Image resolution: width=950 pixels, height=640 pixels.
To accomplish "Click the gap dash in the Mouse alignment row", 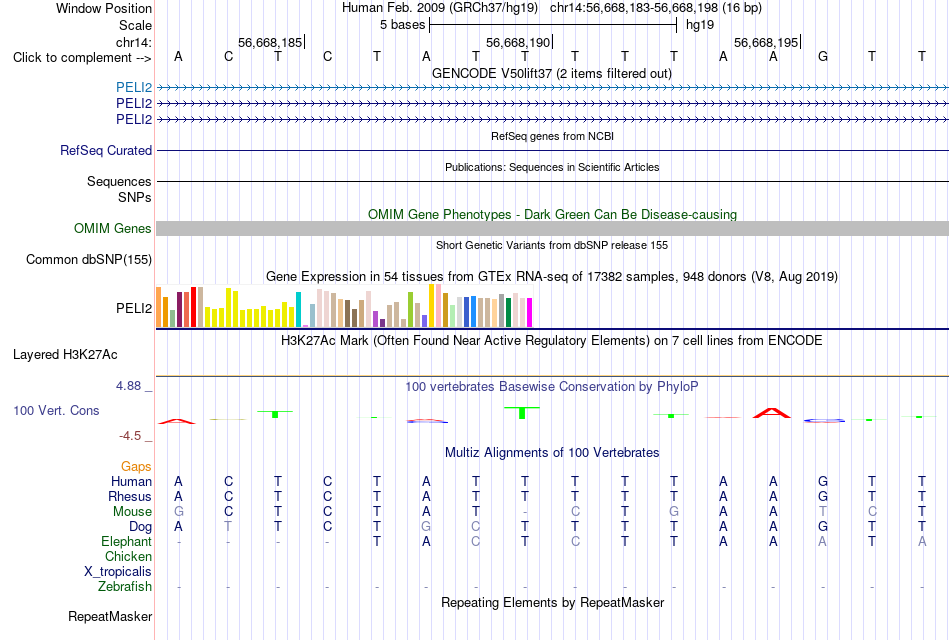I will (525, 512).
